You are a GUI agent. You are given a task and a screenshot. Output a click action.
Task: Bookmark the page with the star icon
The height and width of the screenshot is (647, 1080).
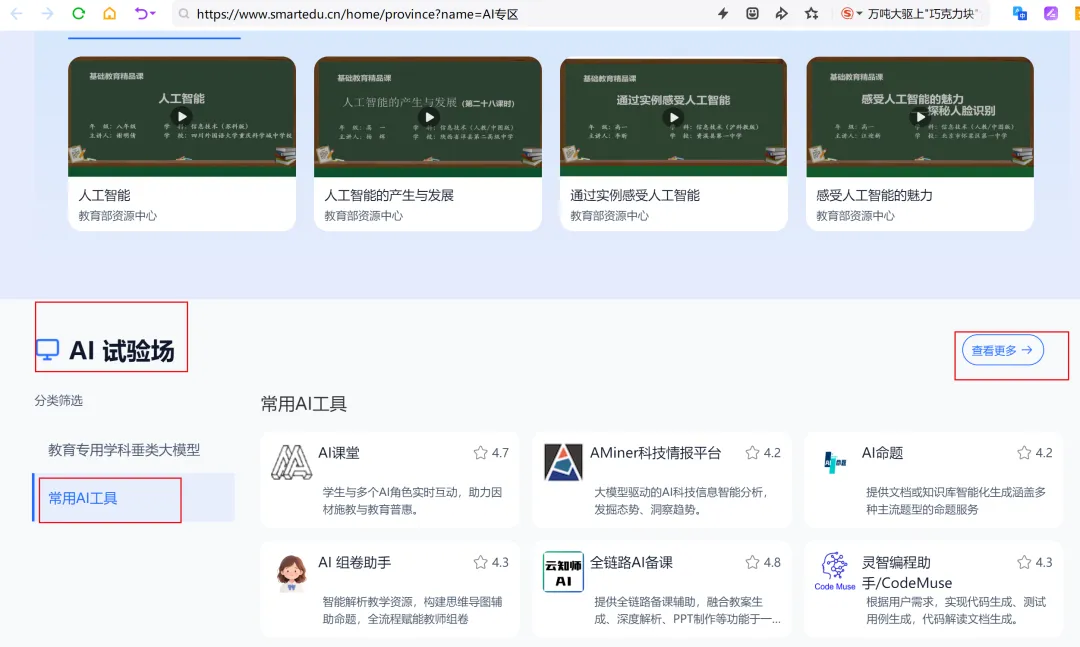(x=811, y=13)
